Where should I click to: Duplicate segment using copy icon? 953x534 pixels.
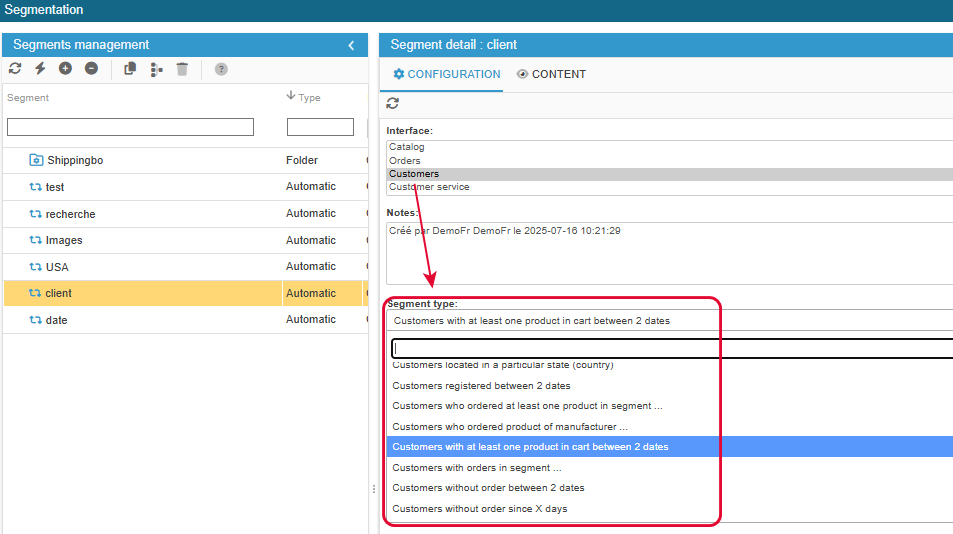[x=129, y=69]
